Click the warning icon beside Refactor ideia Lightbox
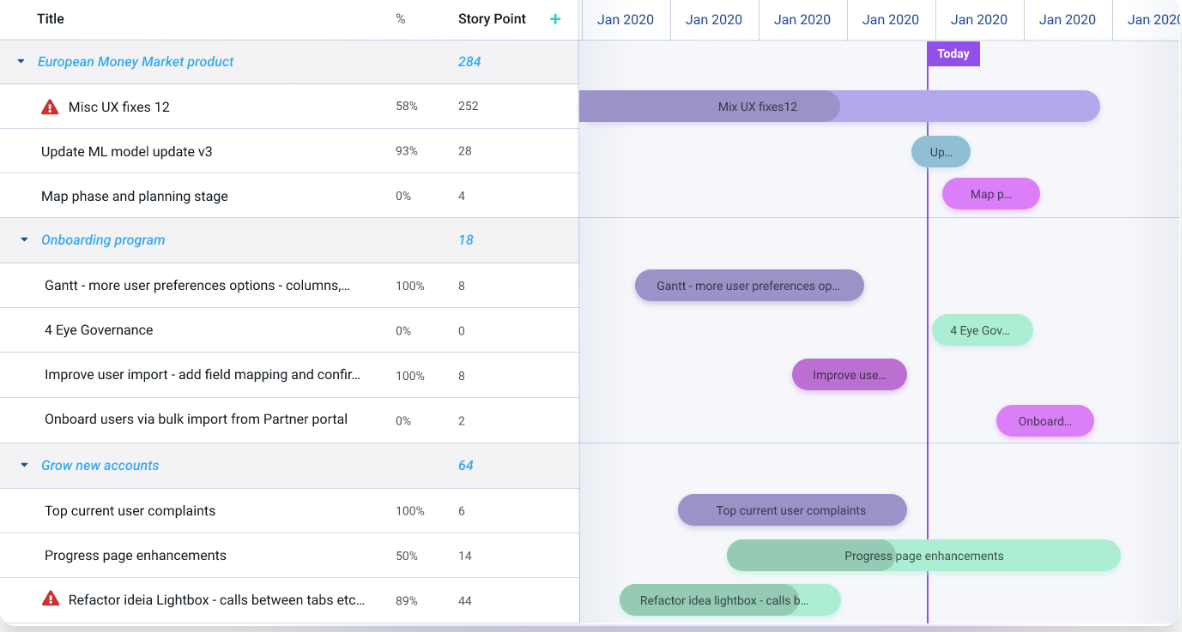The width and height of the screenshot is (1182, 632). [x=51, y=600]
